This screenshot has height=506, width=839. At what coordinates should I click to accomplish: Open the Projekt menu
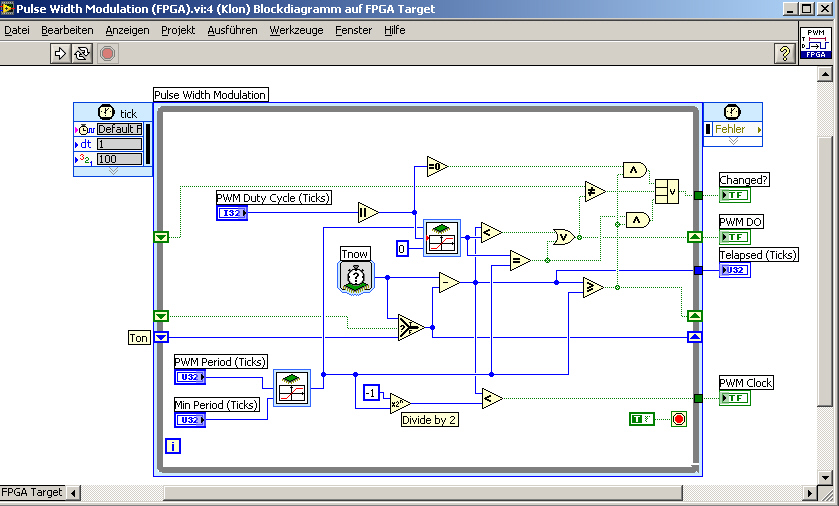pyautogui.click(x=178, y=30)
